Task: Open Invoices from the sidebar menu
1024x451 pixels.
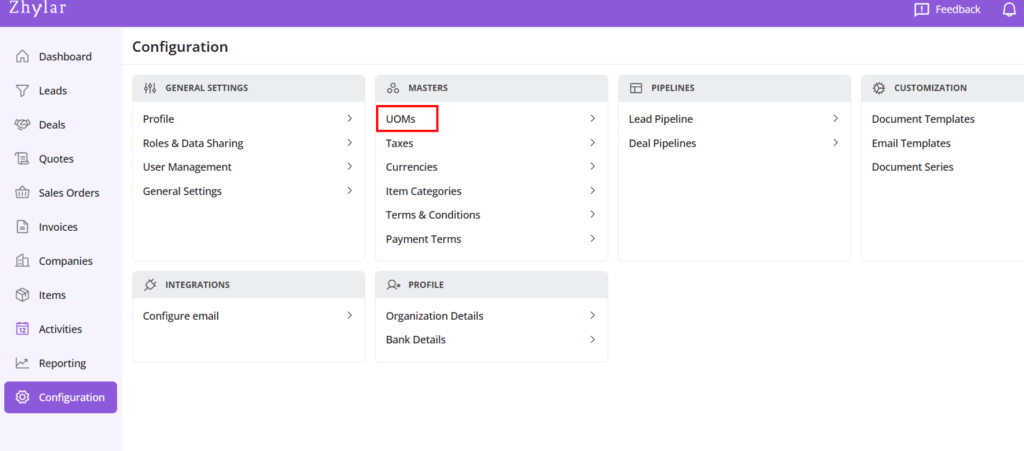Action: pos(58,227)
